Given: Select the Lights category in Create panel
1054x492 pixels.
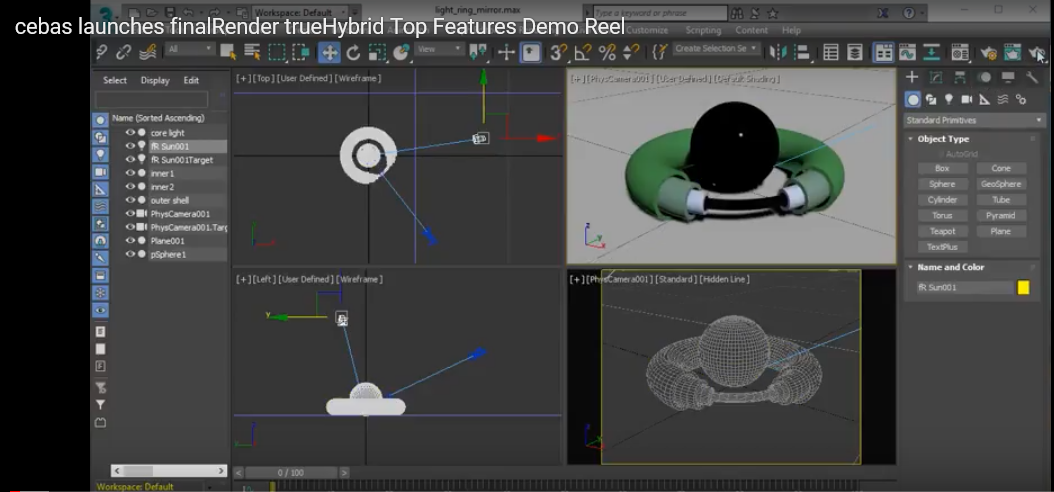Looking at the screenshot, I should (948, 99).
